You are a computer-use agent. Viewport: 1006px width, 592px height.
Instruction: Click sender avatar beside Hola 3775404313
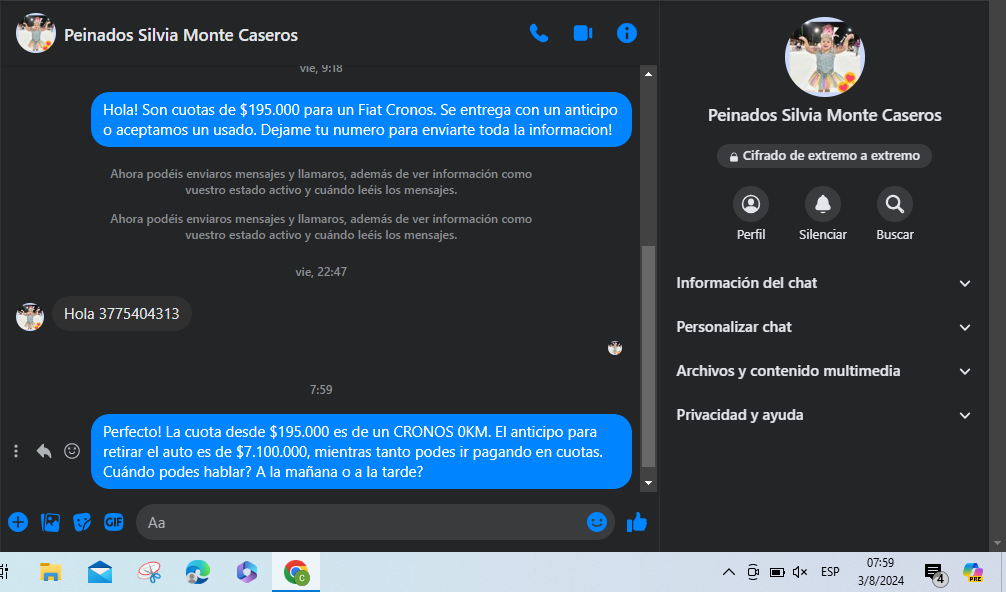tap(30, 317)
